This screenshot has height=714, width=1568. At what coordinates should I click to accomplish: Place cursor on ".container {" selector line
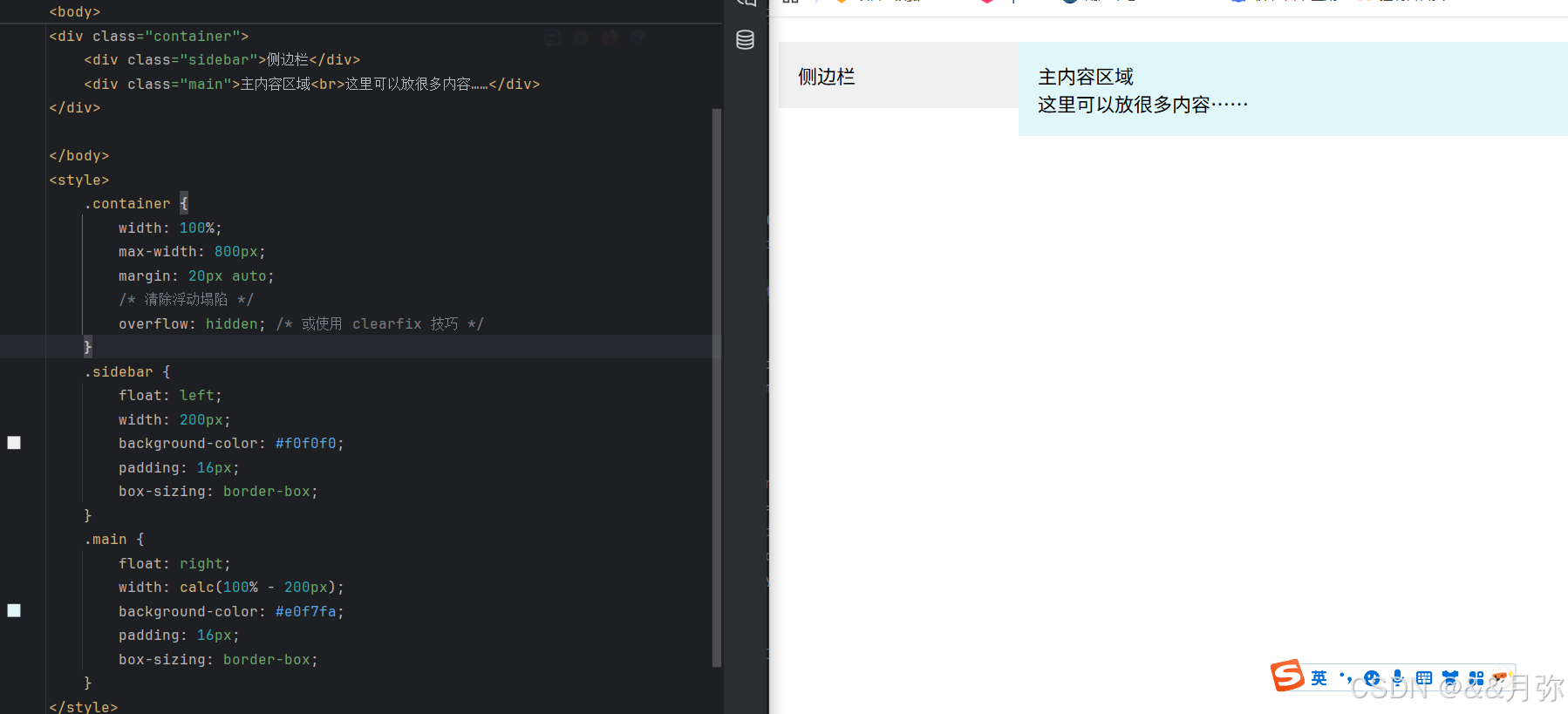pyautogui.click(x=136, y=204)
